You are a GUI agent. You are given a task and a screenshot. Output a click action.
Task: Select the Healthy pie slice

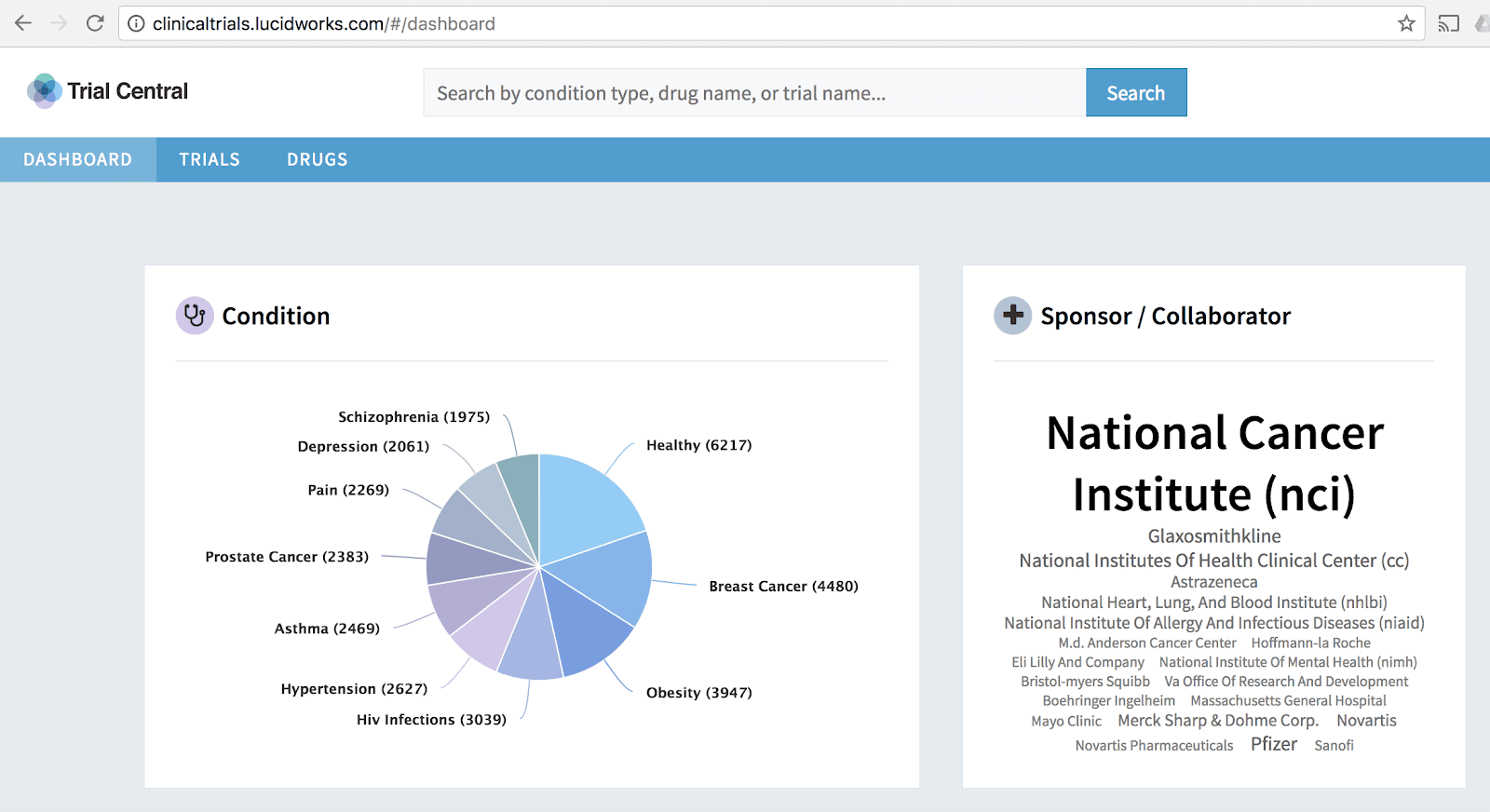pos(584,503)
